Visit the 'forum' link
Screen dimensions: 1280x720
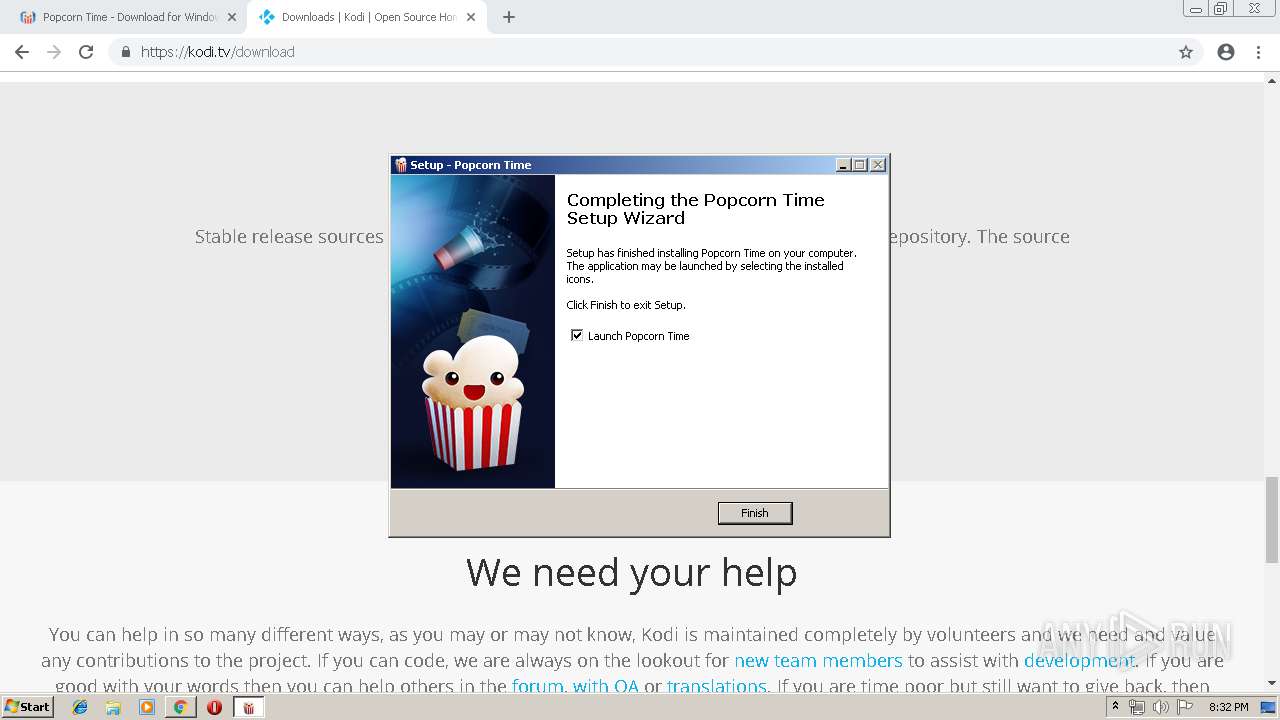tap(538, 686)
